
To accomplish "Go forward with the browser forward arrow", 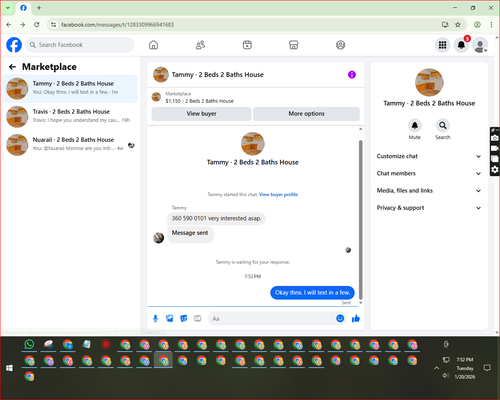I will (23, 24).
